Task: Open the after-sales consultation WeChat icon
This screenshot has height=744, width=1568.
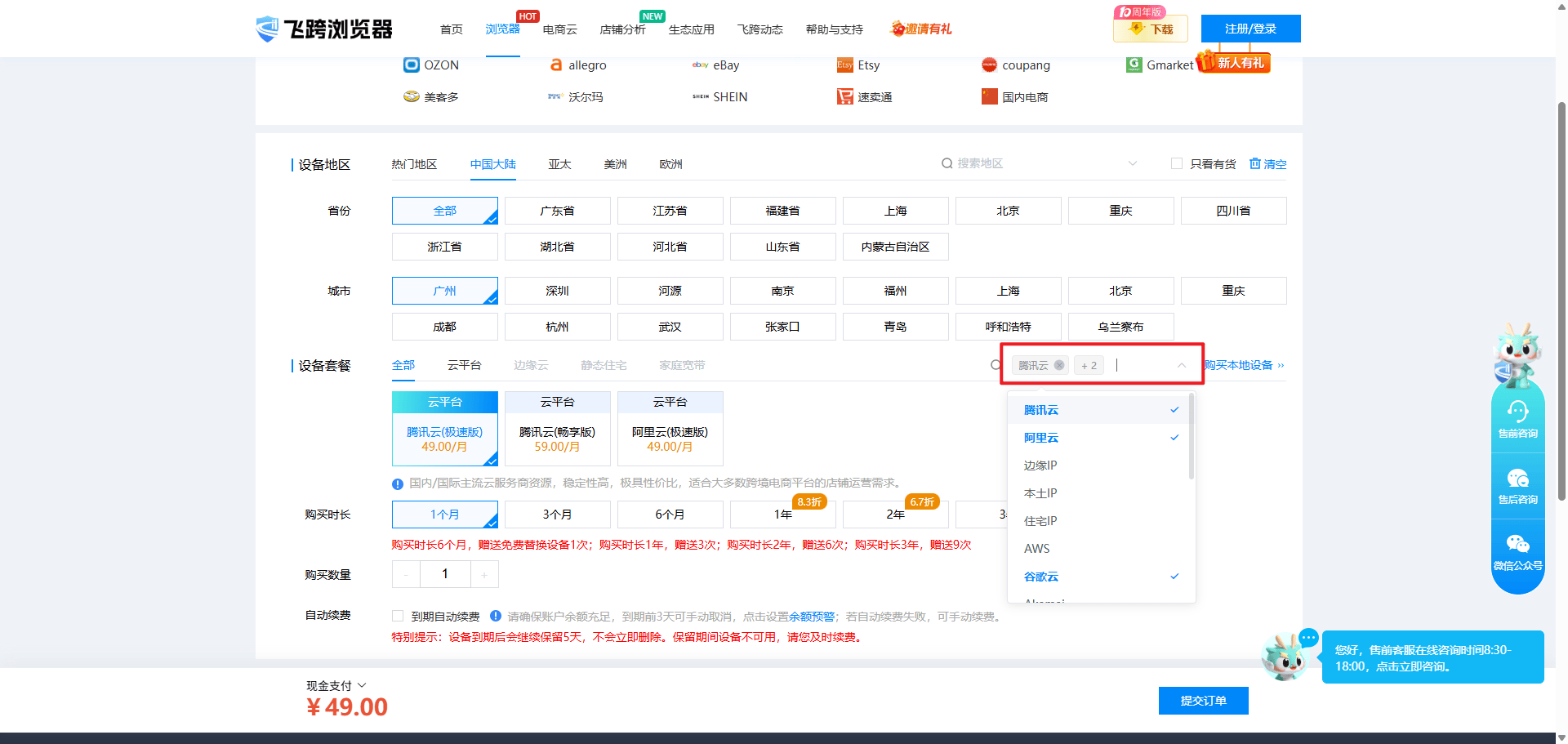Action: point(1517,479)
